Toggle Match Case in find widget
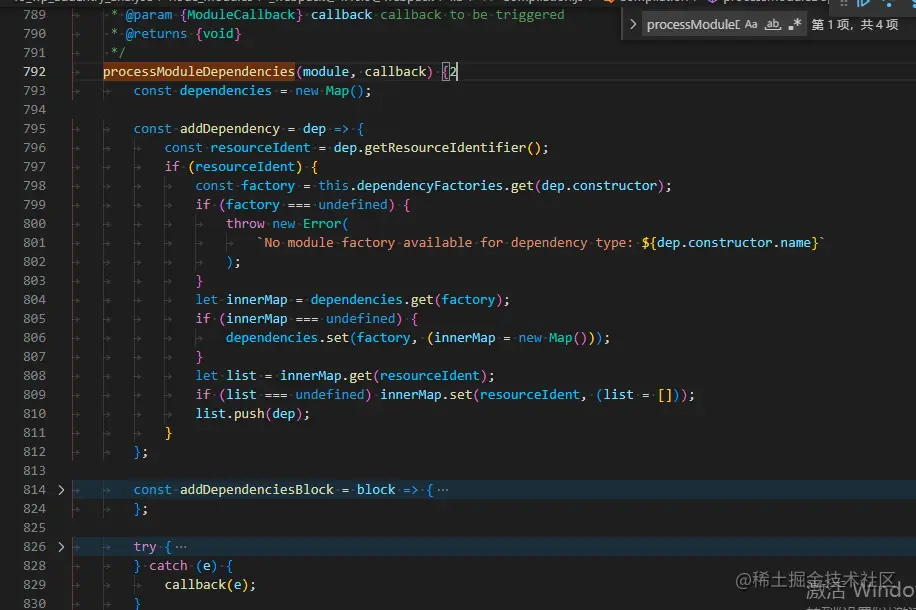This screenshot has height=610, width=916. coord(751,25)
